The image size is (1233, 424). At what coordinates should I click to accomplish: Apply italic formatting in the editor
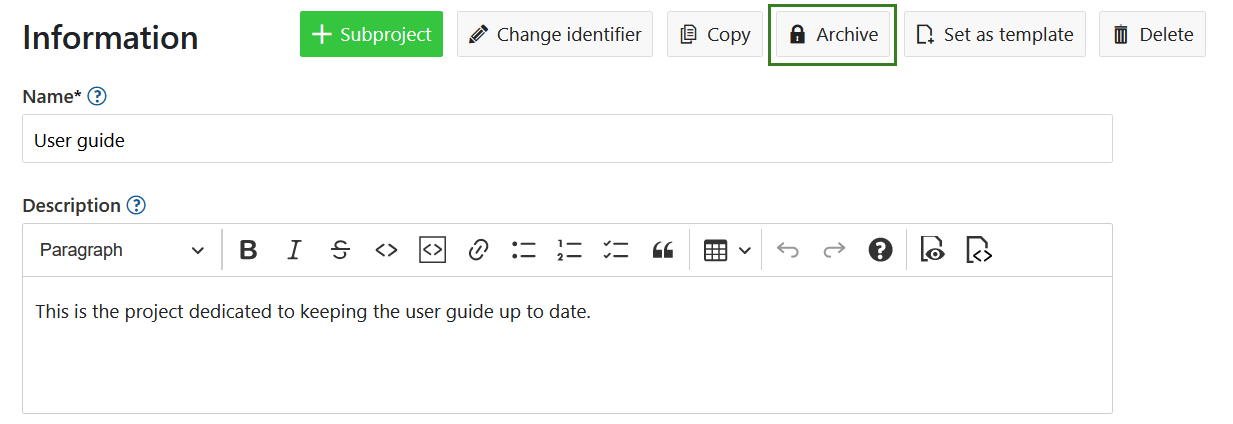(x=294, y=250)
